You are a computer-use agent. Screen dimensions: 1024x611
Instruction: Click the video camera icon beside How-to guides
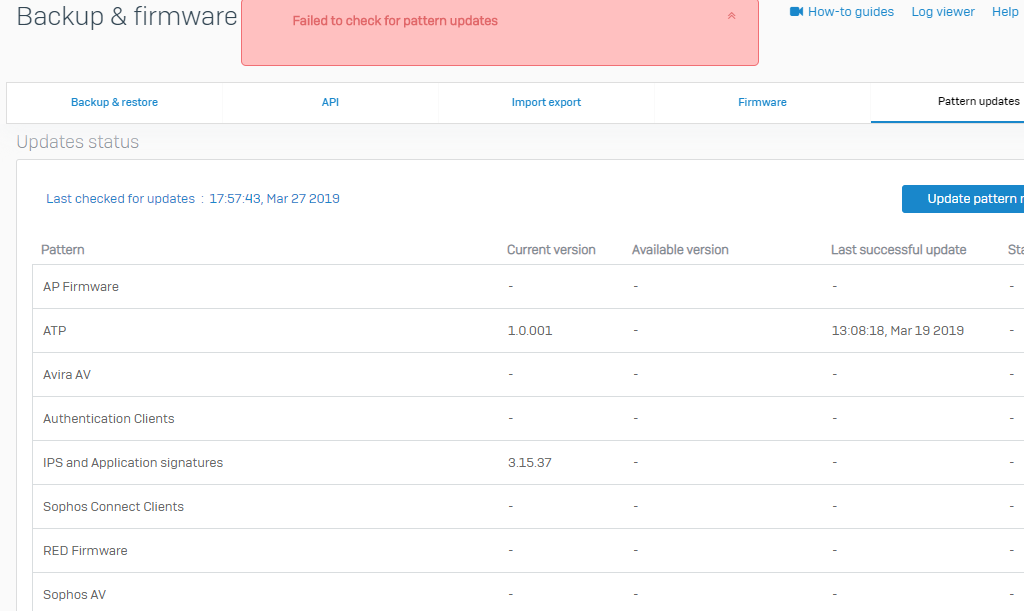[797, 12]
